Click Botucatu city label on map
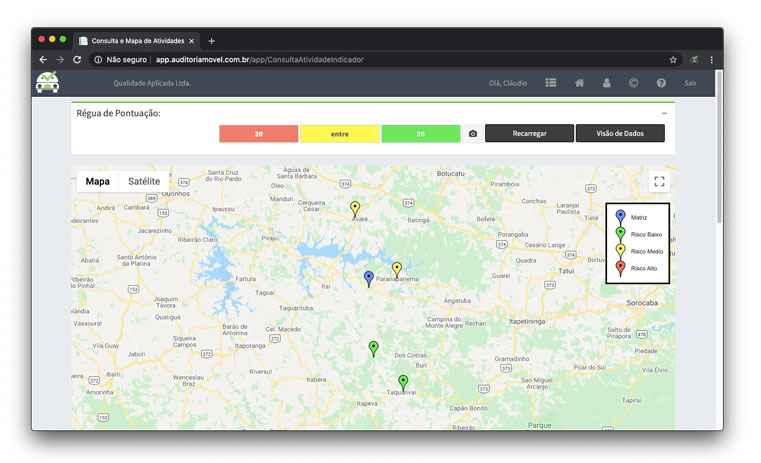The image size is (761, 463). (450, 173)
